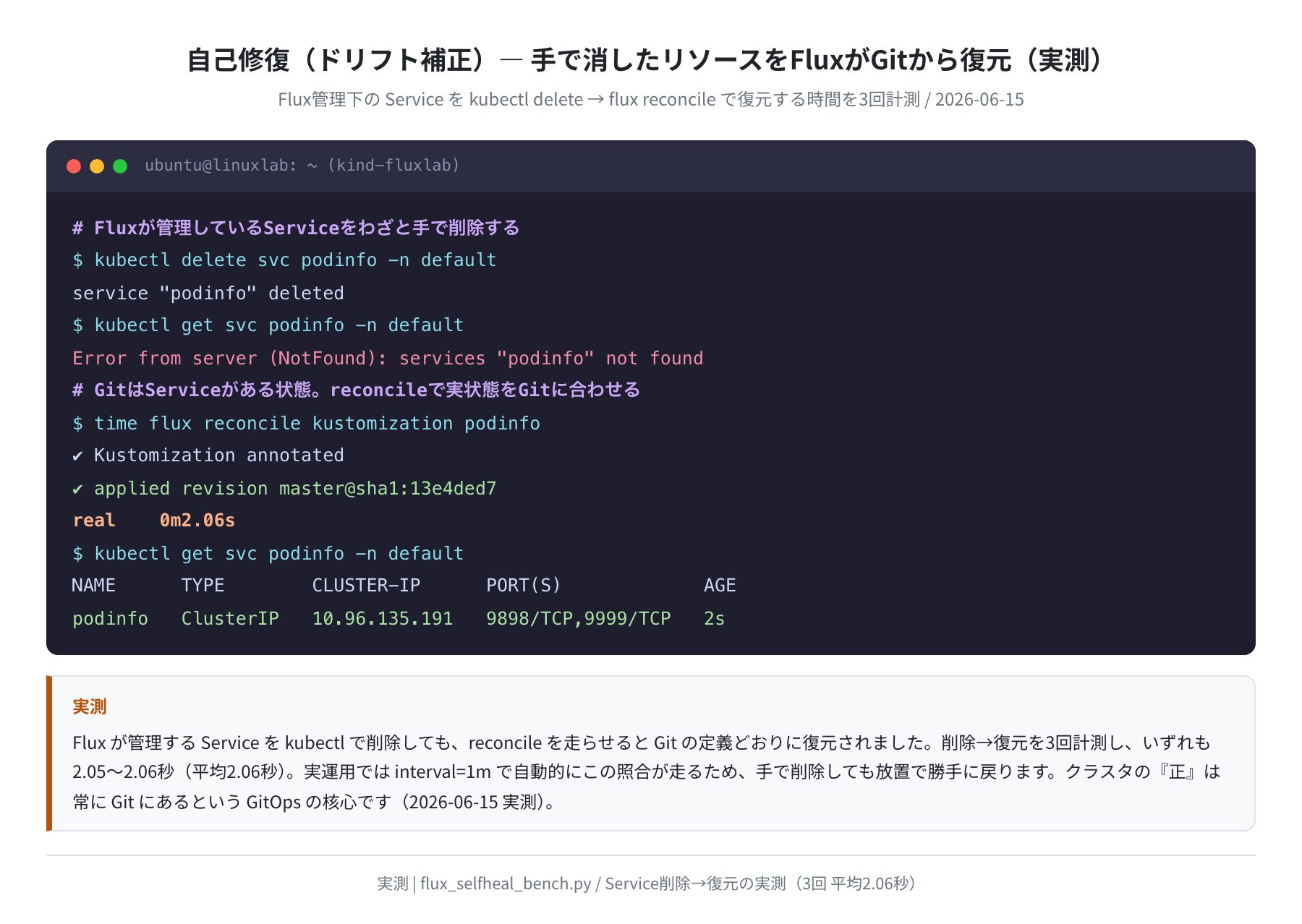
Task: Click the 'PORT(S)' column header
Action: click(524, 586)
